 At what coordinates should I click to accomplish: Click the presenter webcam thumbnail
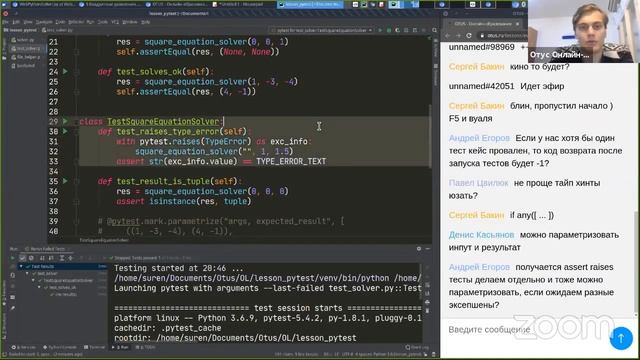583,31
